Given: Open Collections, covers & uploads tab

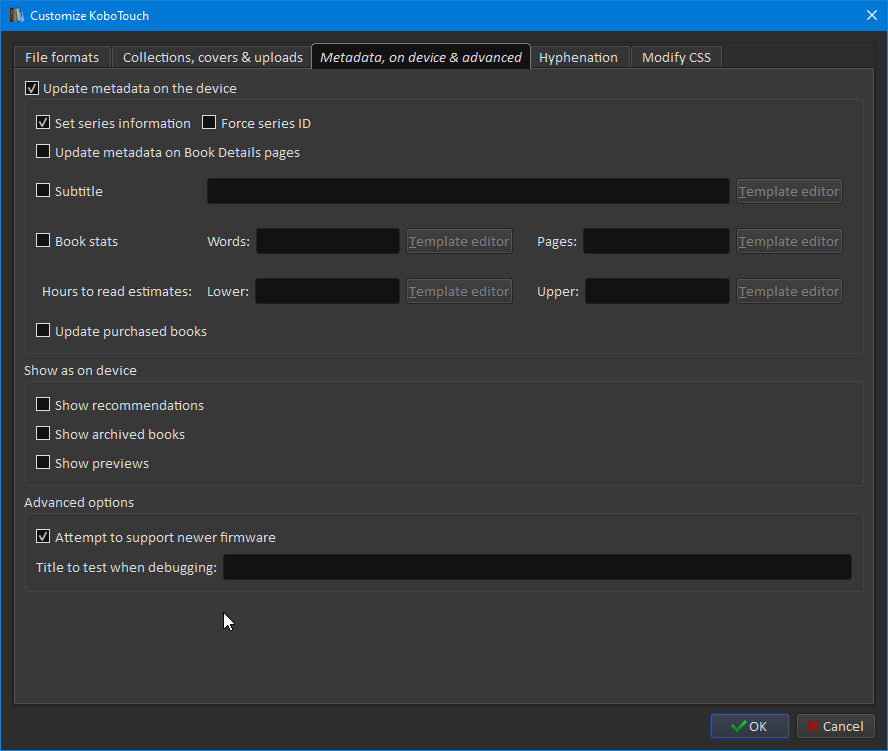Looking at the screenshot, I should pos(212,57).
